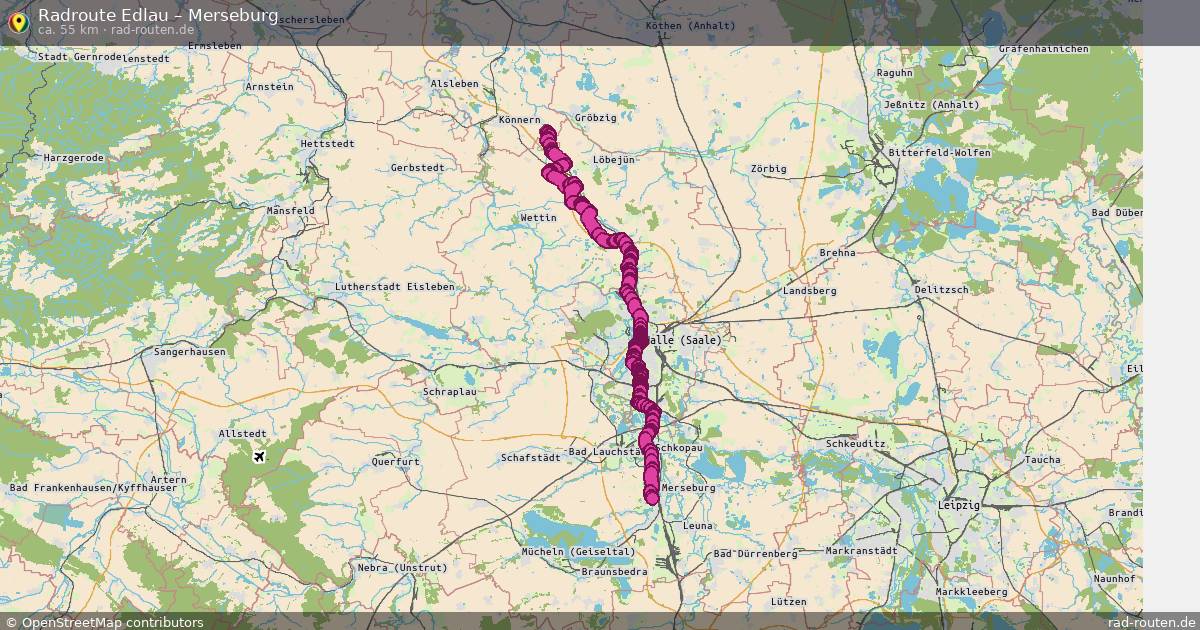Click the Delitzsch town label

(941, 290)
